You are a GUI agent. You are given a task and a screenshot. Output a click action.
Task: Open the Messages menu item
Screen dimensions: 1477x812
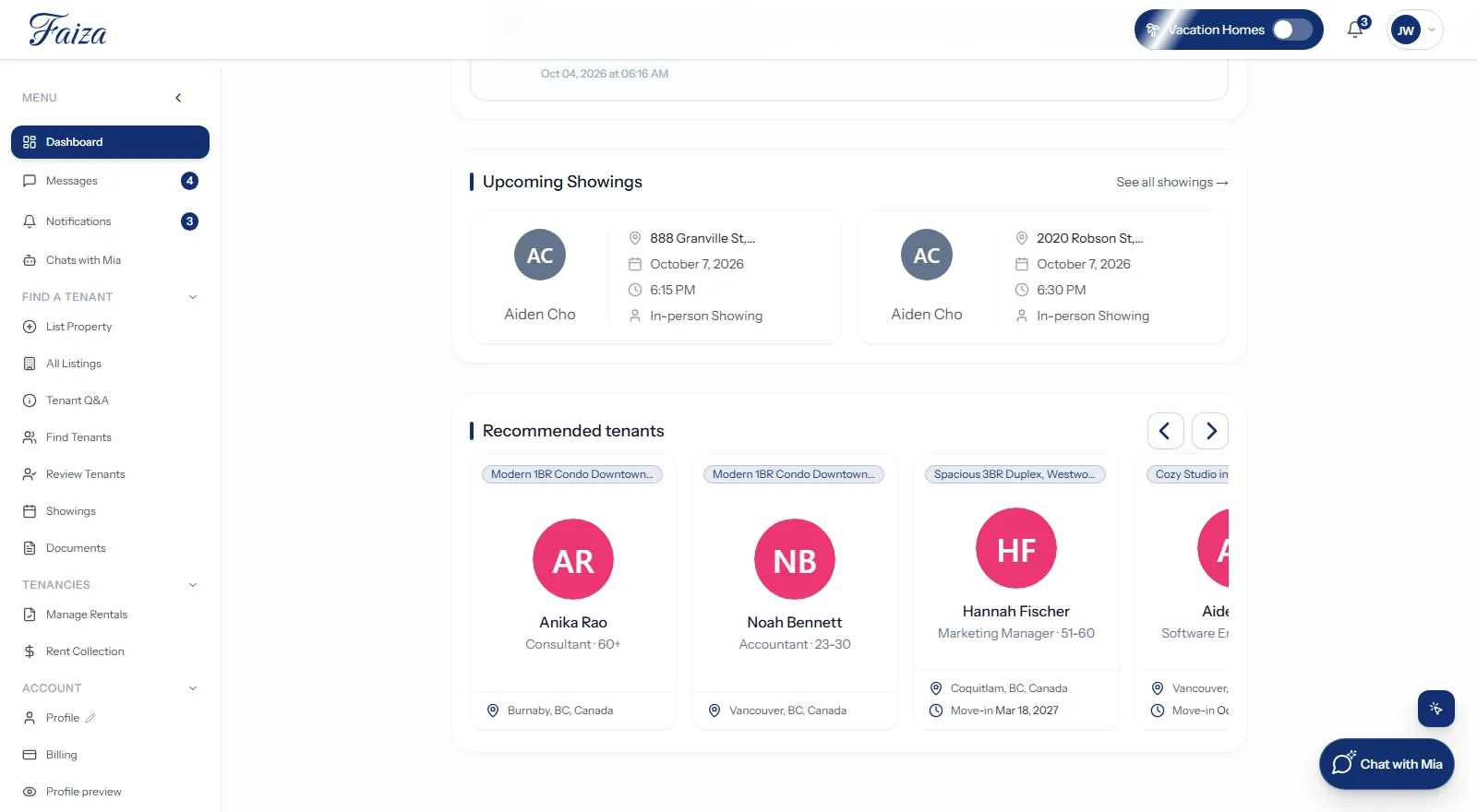click(110, 181)
